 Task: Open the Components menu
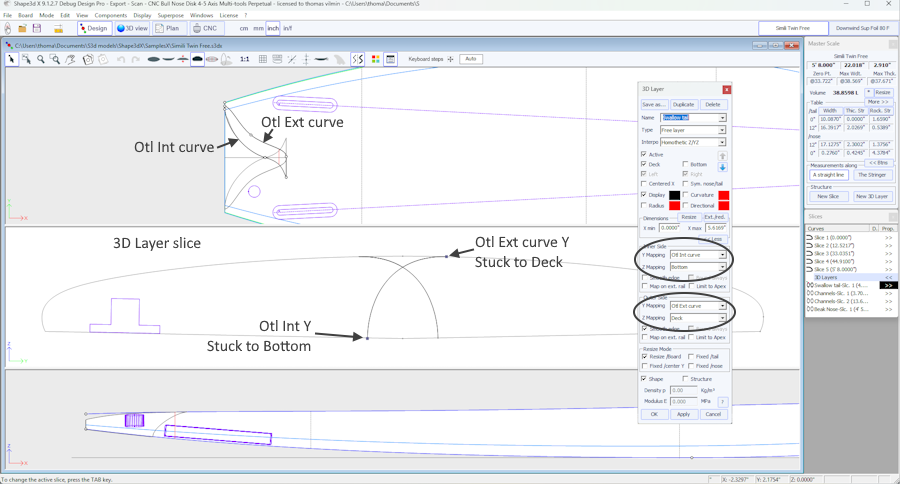click(x=110, y=16)
